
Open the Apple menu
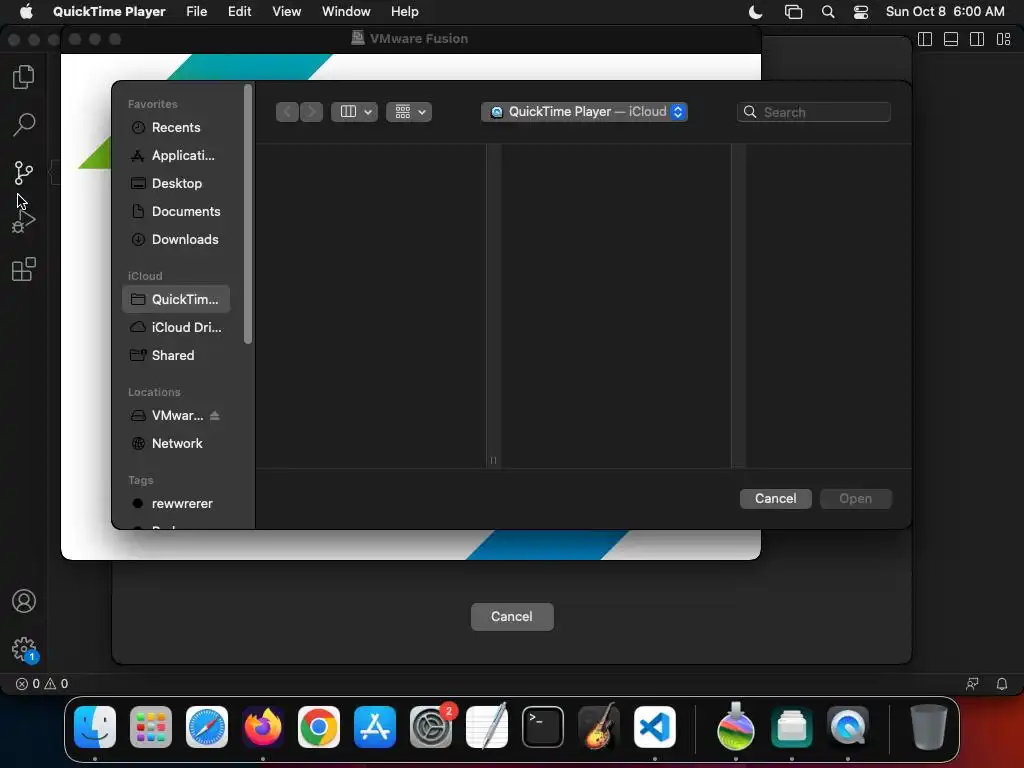[x=26, y=12]
